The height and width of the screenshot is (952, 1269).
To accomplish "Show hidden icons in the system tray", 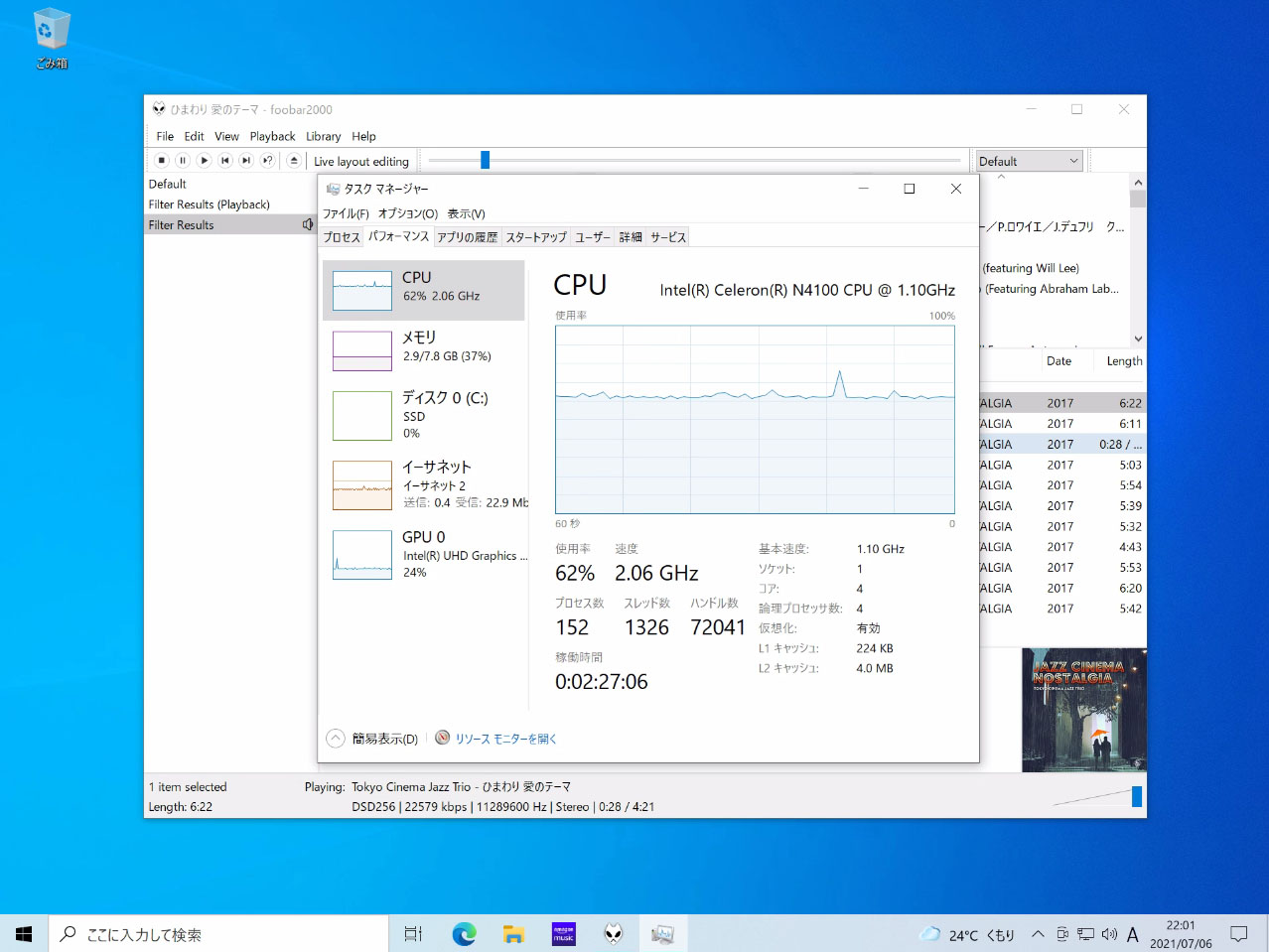I will tap(1037, 933).
